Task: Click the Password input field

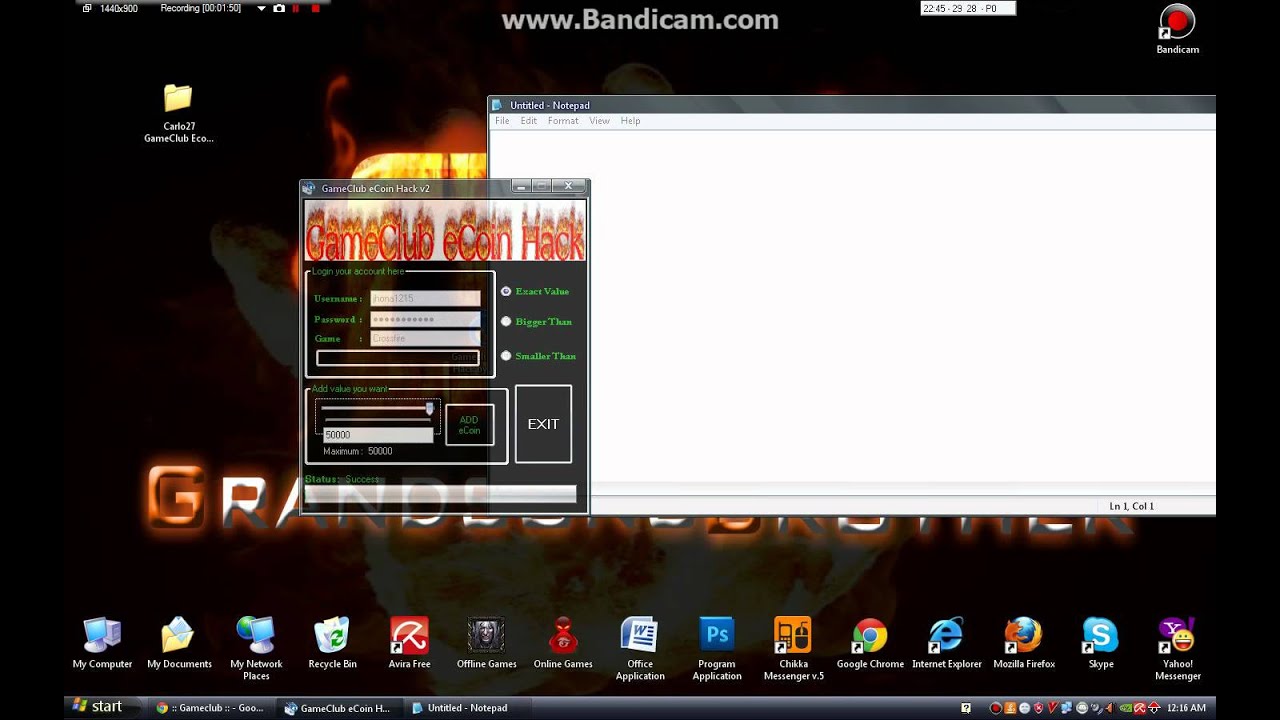Action: 425,319
